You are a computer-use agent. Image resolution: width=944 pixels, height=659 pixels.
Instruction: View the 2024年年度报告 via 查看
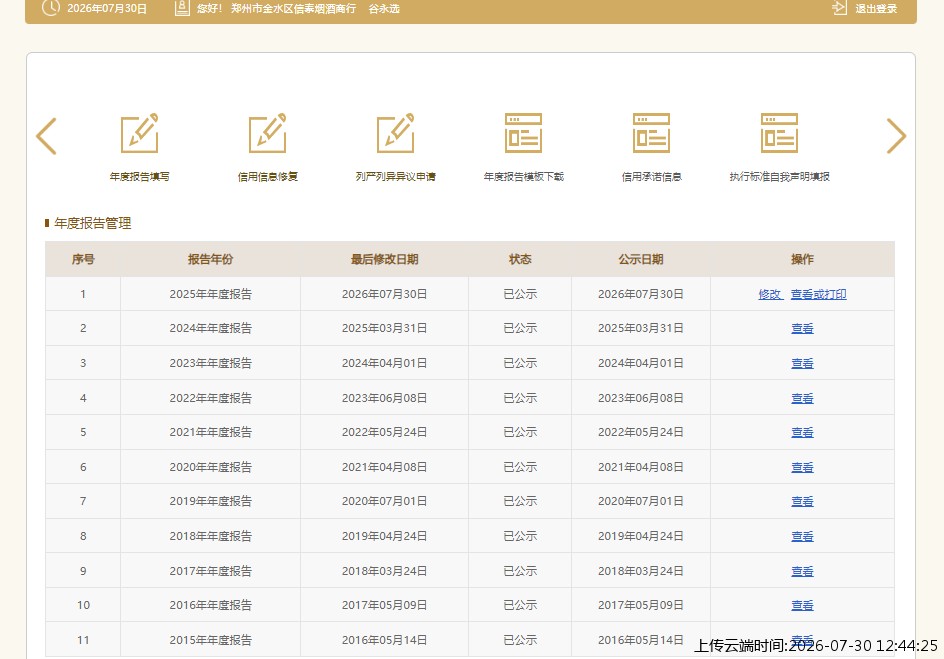(803, 329)
